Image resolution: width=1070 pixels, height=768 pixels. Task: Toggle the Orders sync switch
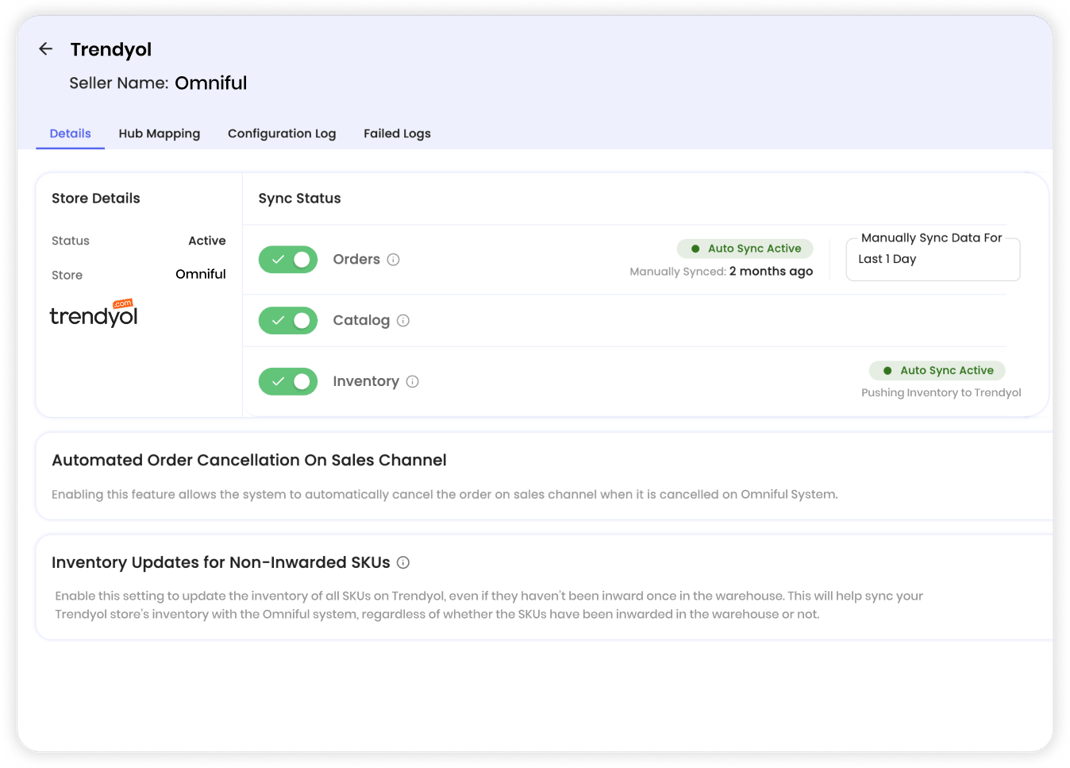pos(288,259)
